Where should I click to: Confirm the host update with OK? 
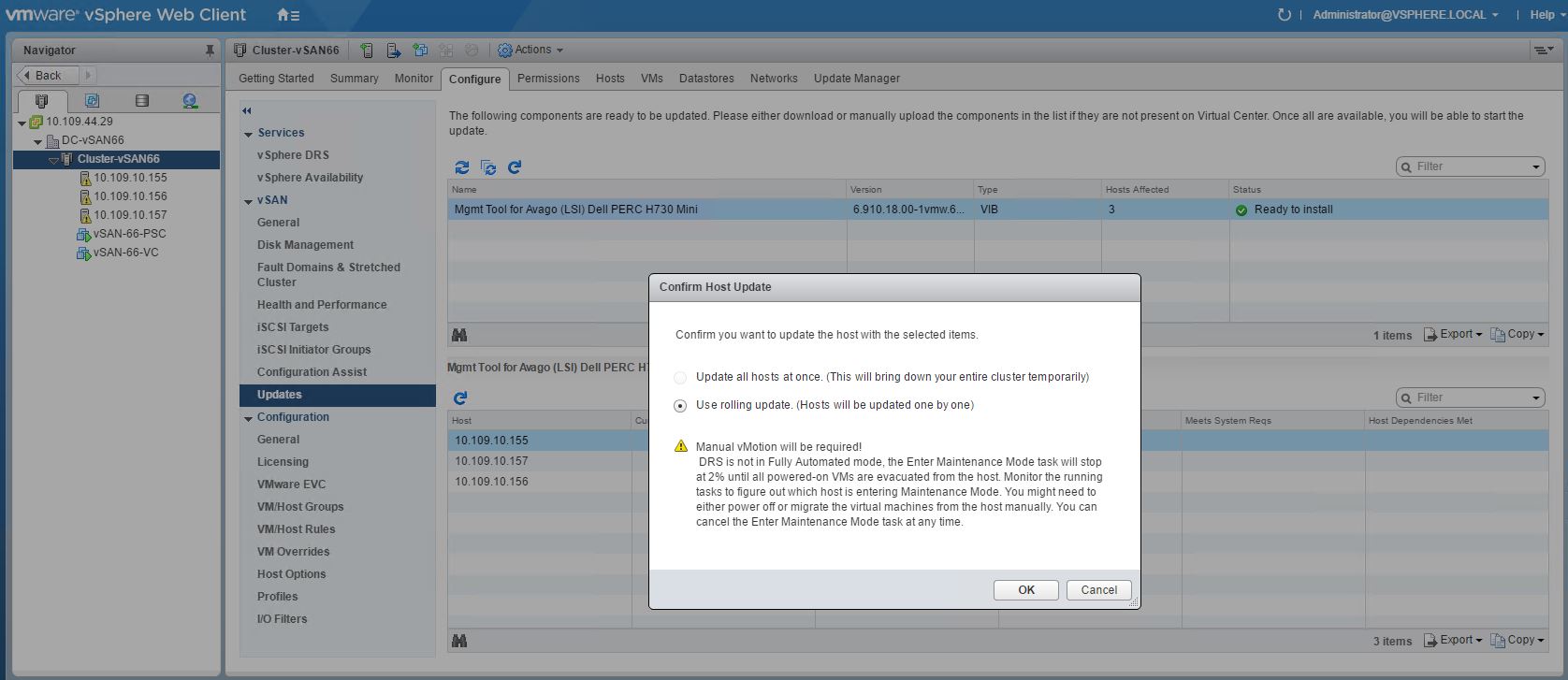click(x=1025, y=590)
